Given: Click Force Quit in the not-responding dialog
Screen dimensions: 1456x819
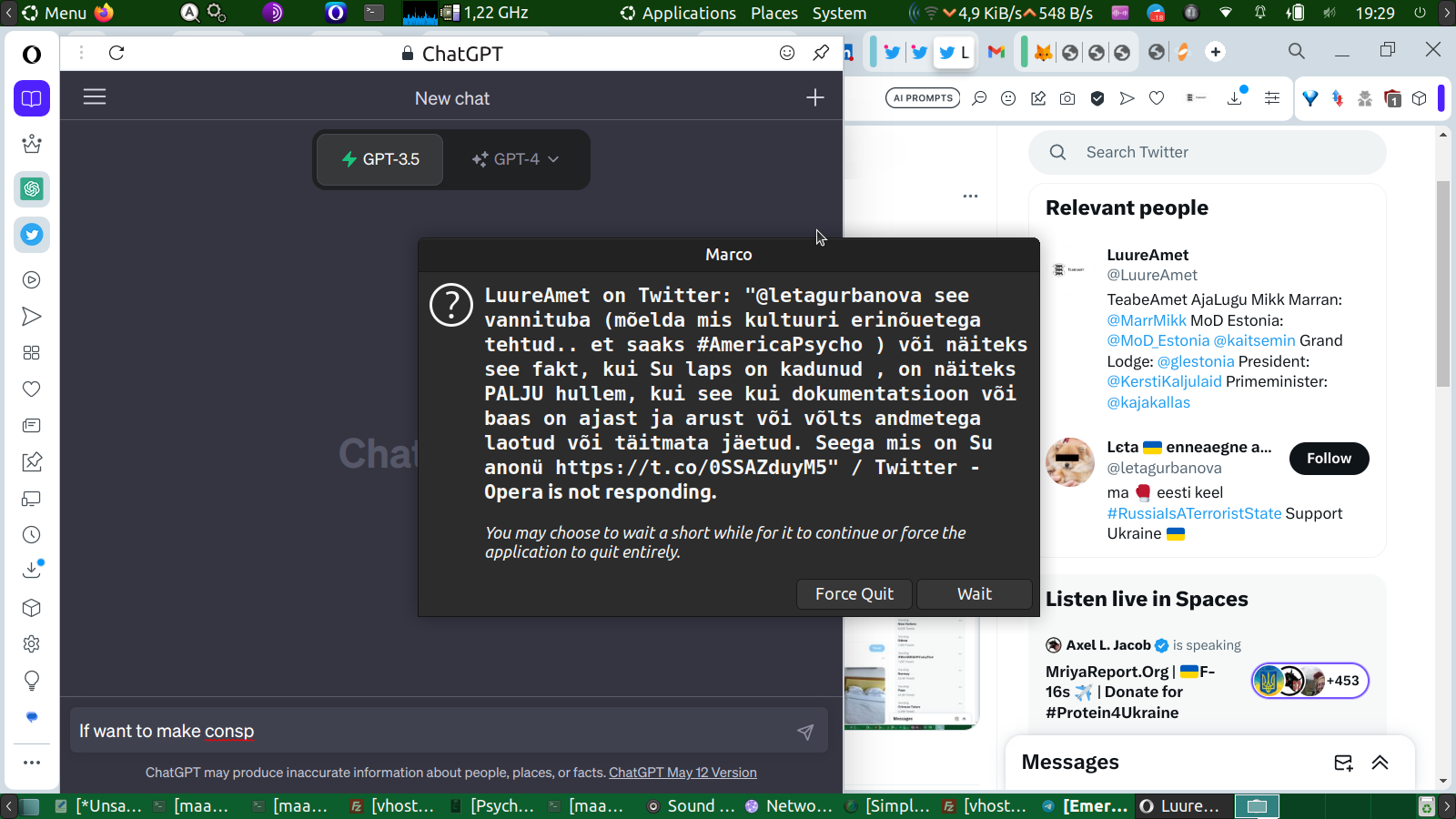Looking at the screenshot, I should point(854,594).
